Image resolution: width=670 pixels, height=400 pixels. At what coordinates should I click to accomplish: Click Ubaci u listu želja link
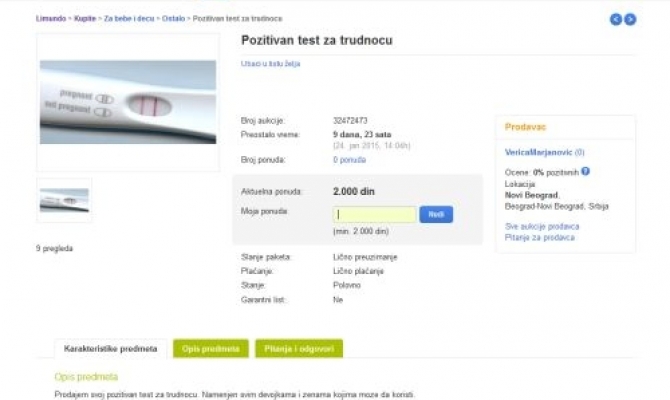[x=270, y=63]
